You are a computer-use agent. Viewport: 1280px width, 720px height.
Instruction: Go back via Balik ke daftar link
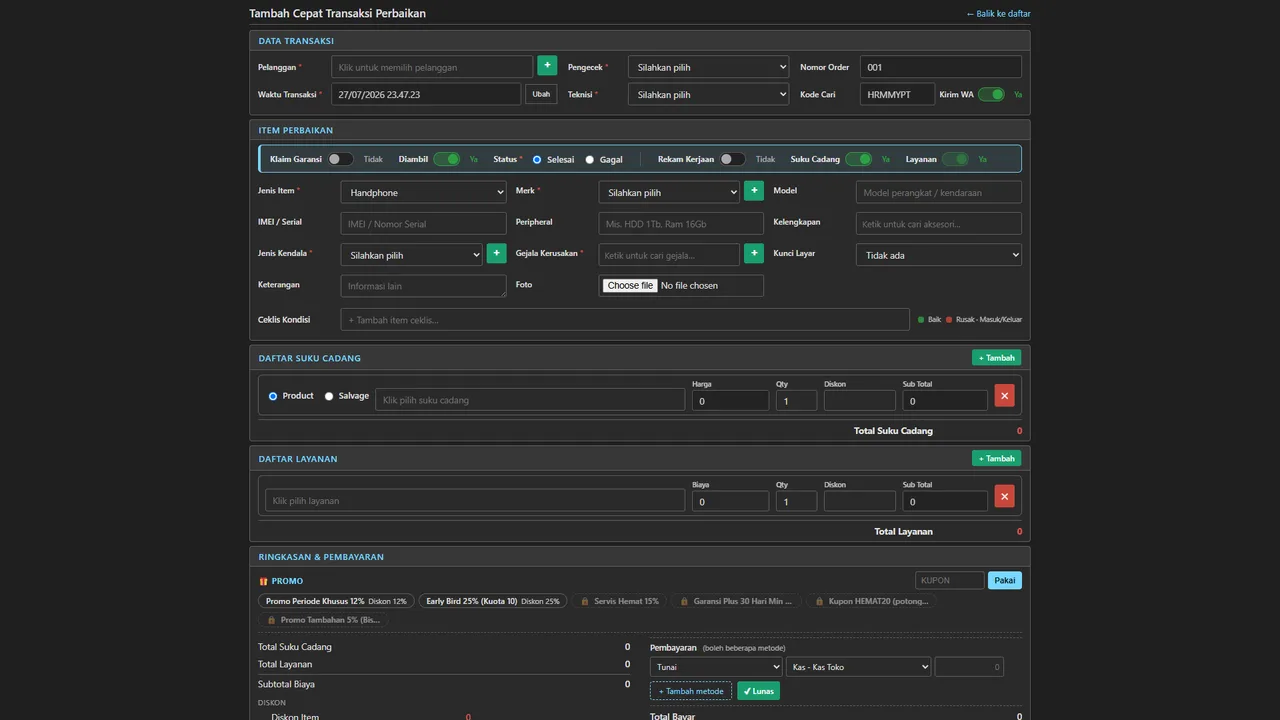pyautogui.click(x=998, y=14)
